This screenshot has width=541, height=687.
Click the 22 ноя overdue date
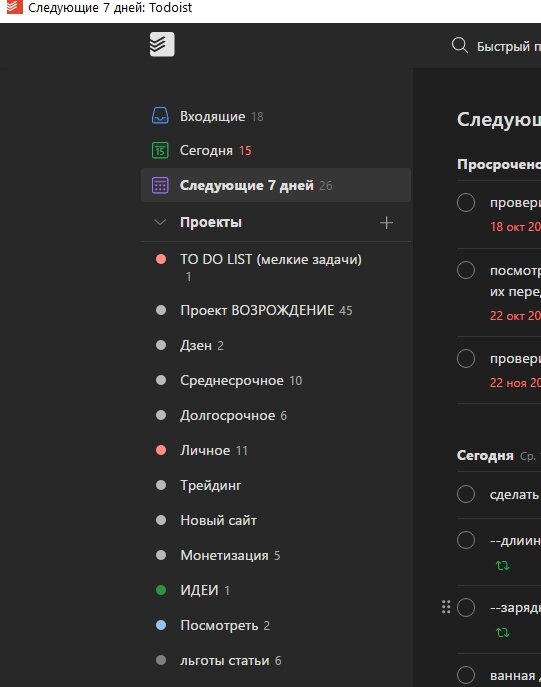(x=515, y=382)
